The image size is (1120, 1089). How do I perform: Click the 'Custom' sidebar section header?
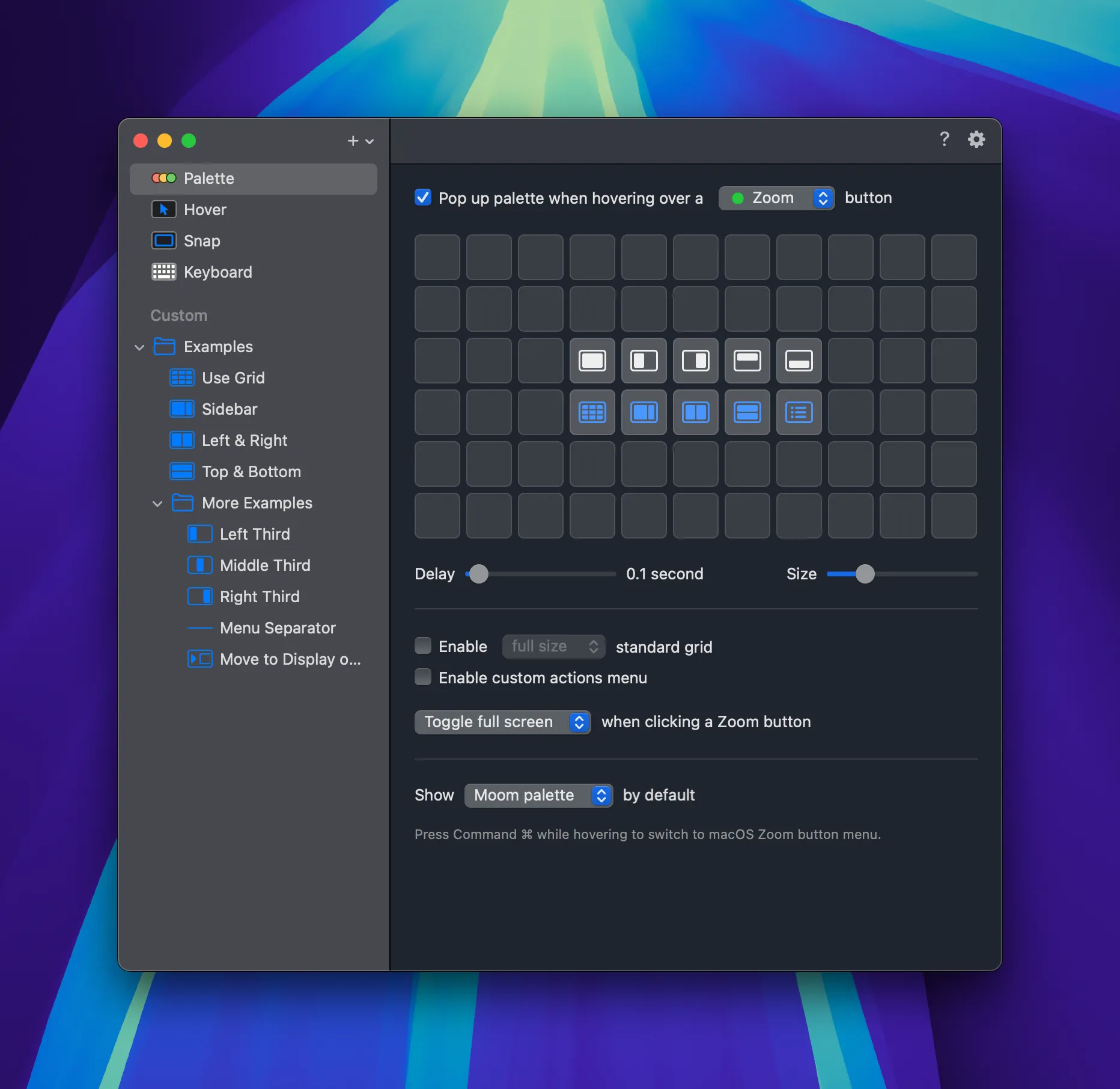(x=178, y=316)
